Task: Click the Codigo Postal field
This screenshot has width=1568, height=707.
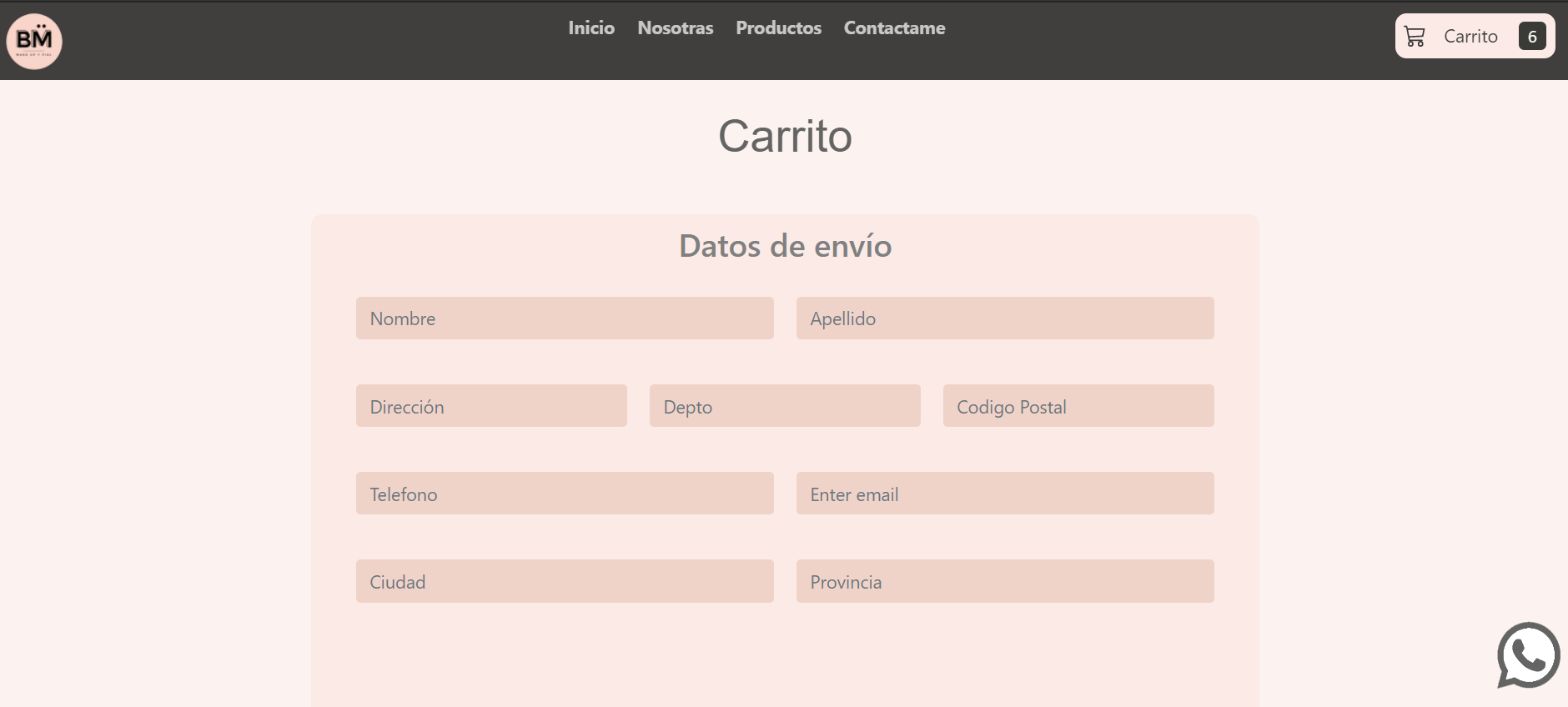Action: (x=1078, y=406)
